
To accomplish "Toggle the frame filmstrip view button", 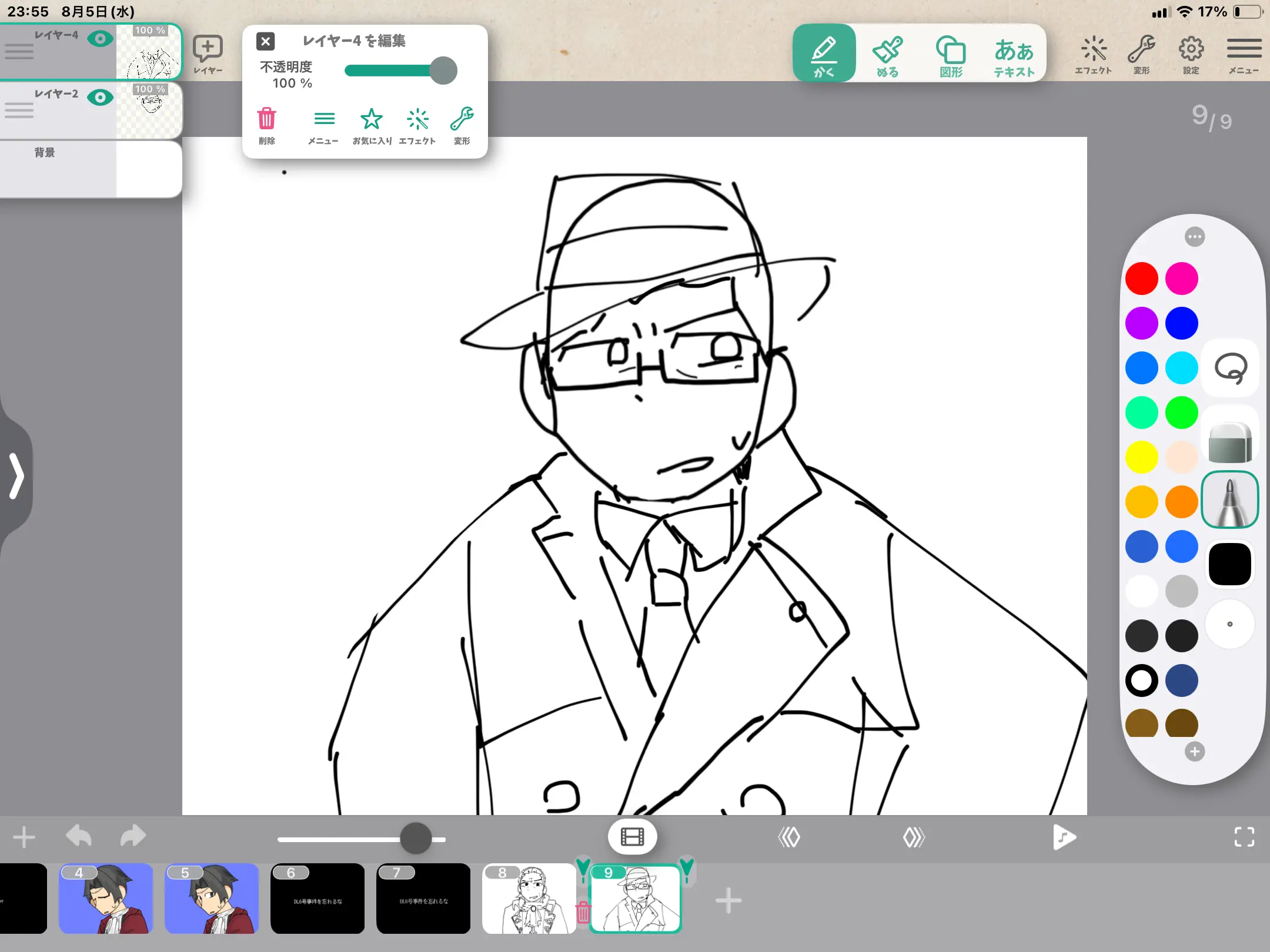I will (x=633, y=836).
